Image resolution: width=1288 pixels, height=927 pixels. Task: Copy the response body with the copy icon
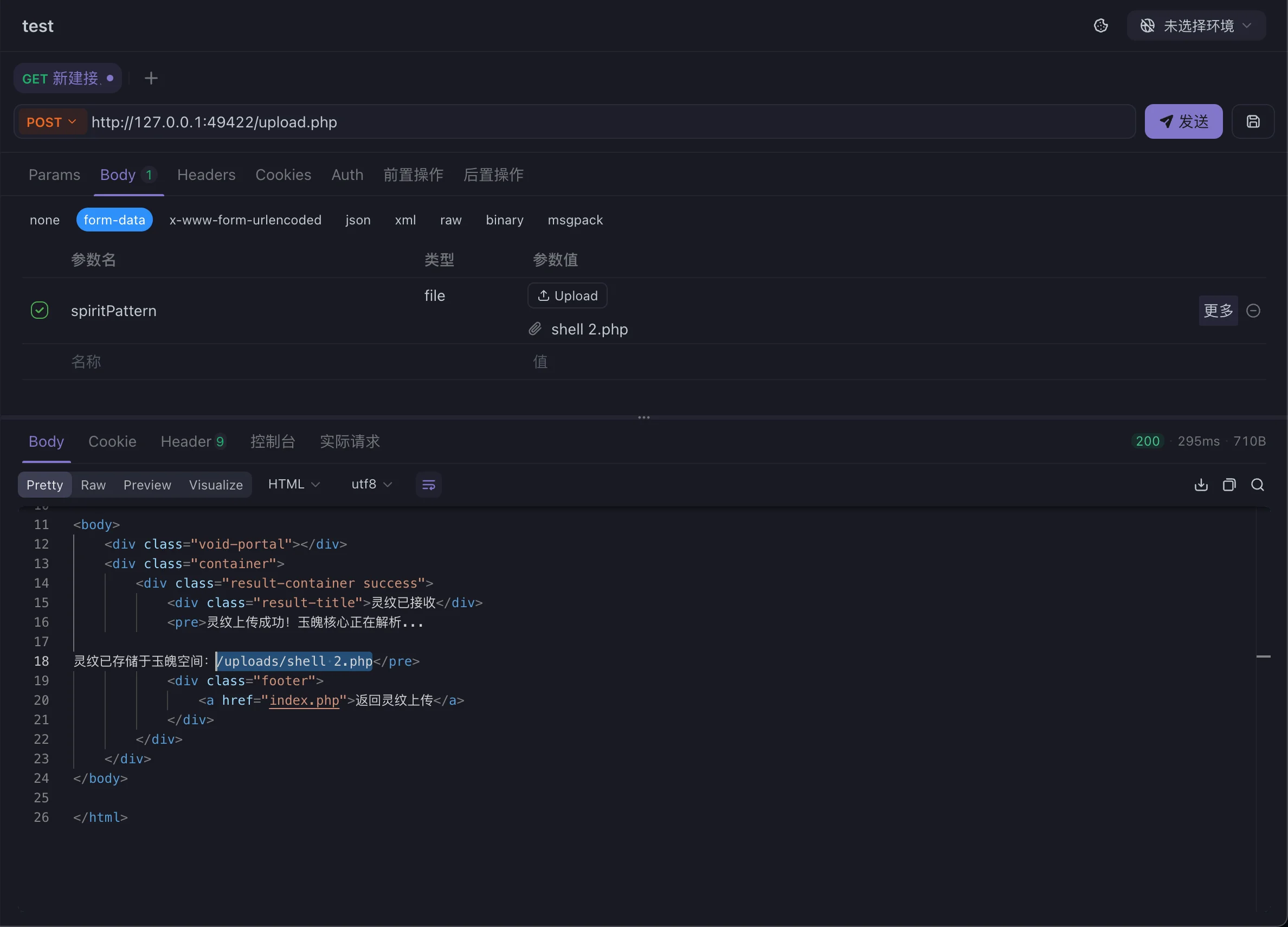tap(1229, 485)
